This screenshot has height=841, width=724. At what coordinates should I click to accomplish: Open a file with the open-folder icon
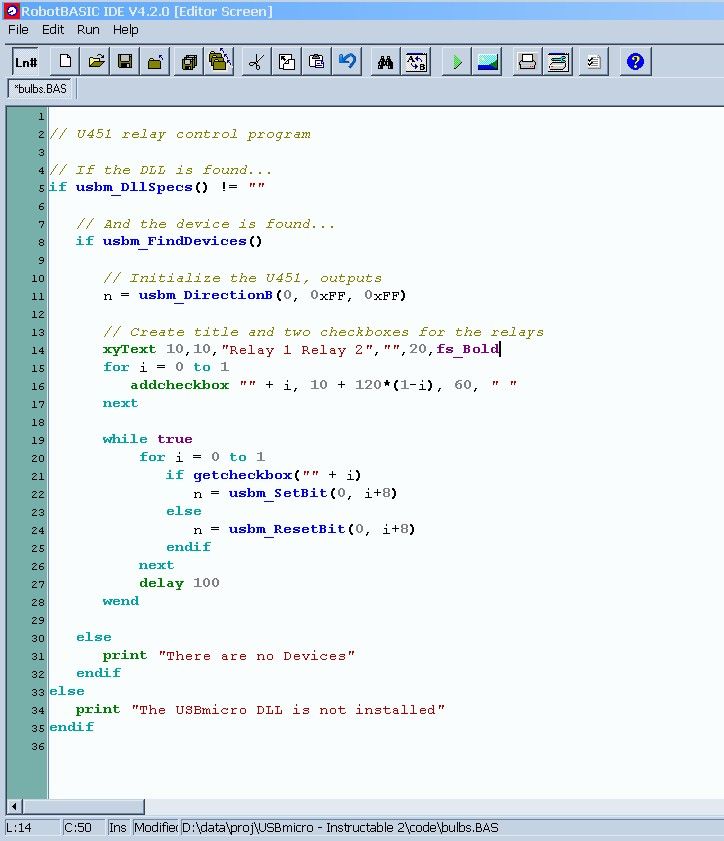coord(96,62)
